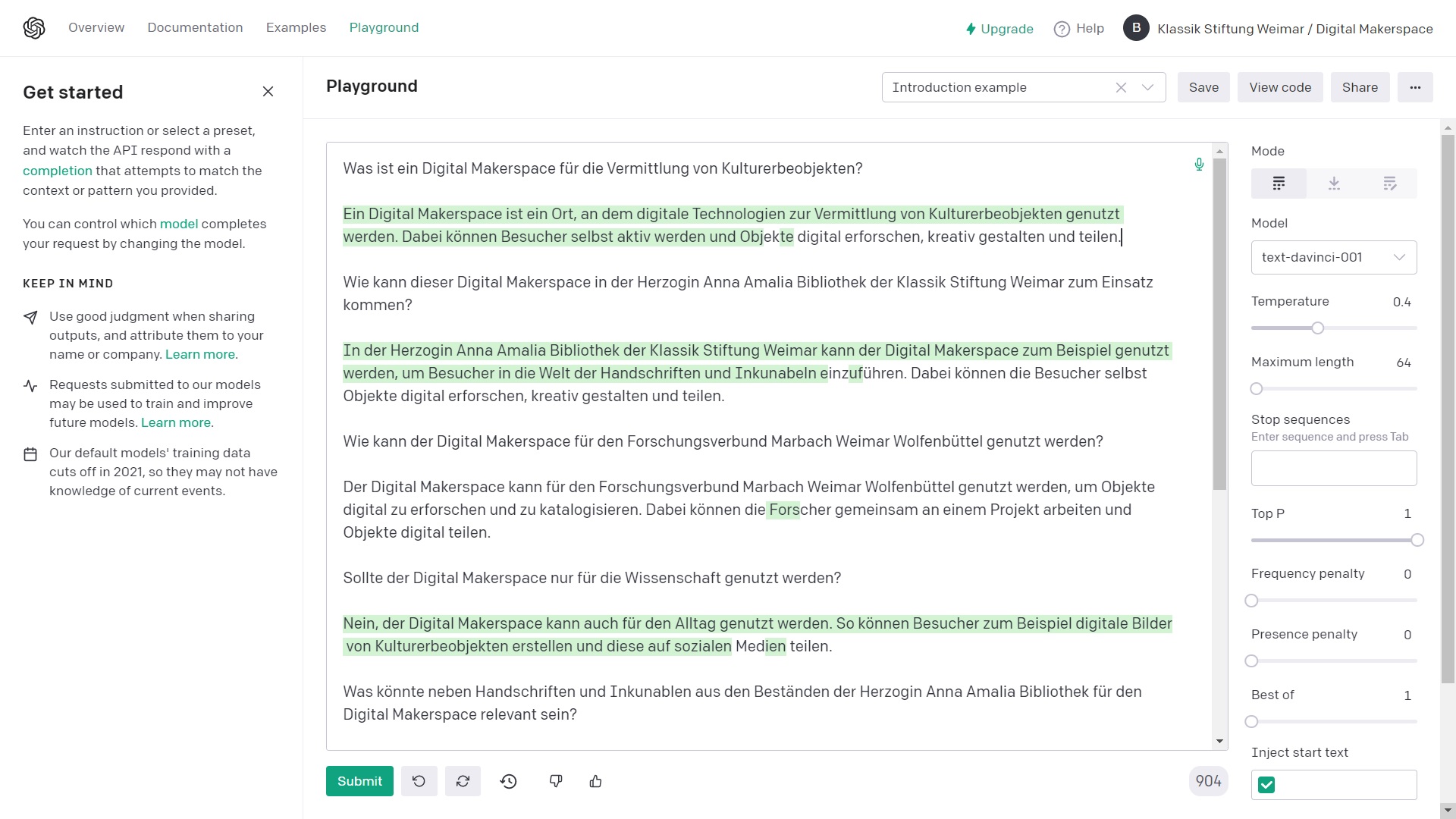
Task: Click the Maximum length value 64
Action: (1404, 362)
